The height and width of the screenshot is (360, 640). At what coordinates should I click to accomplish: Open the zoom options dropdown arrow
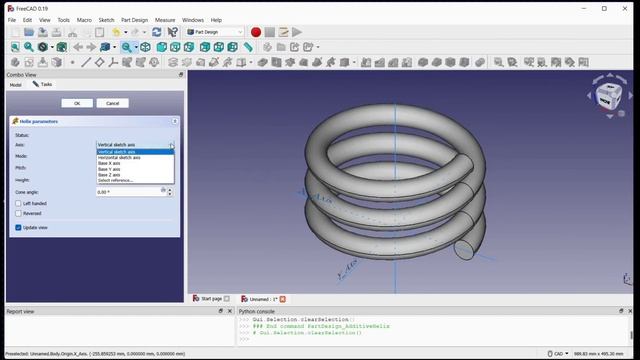point(136,47)
